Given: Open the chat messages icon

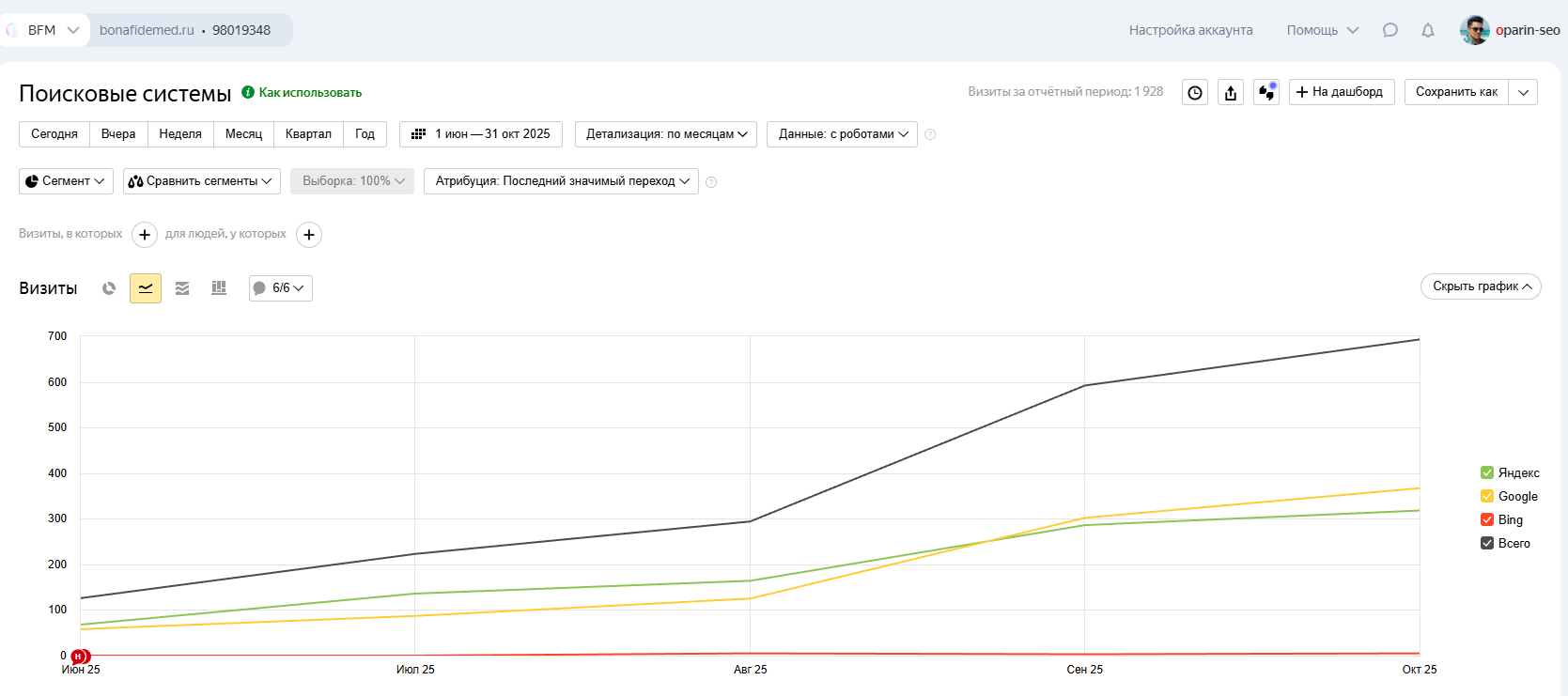Looking at the screenshot, I should pos(1389,30).
